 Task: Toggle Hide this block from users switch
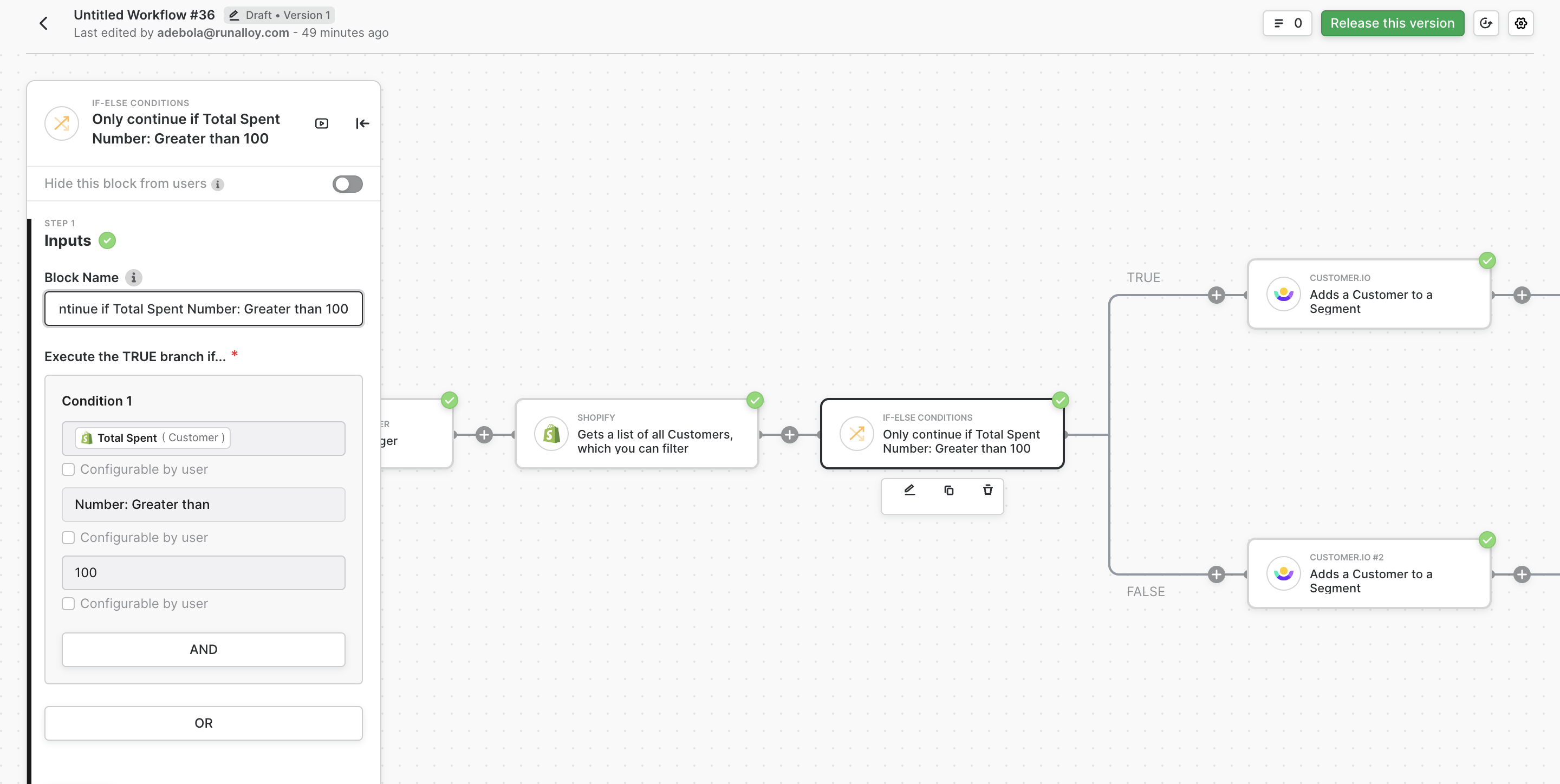click(348, 184)
